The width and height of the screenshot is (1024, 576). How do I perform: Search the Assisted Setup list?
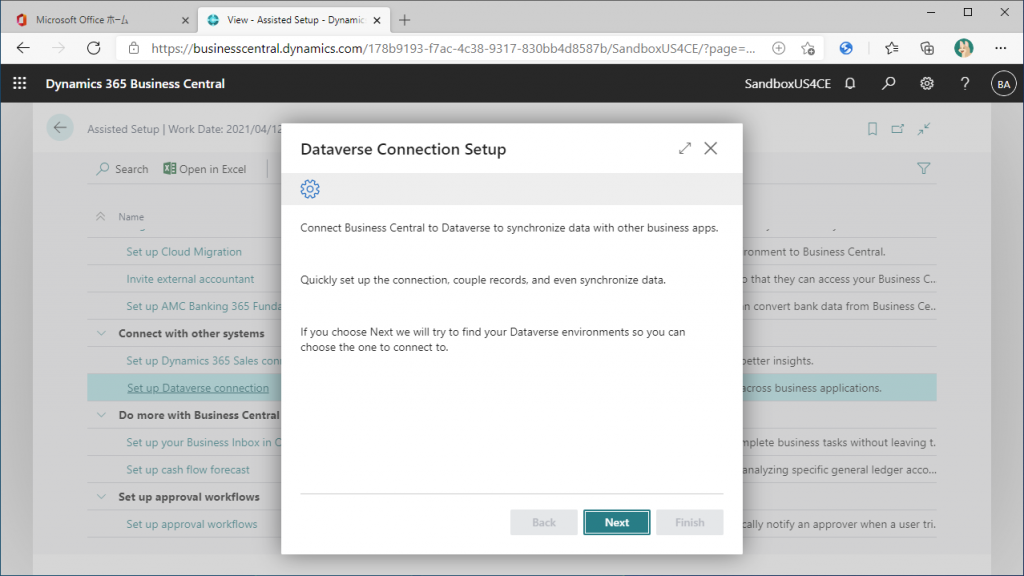click(x=122, y=169)
